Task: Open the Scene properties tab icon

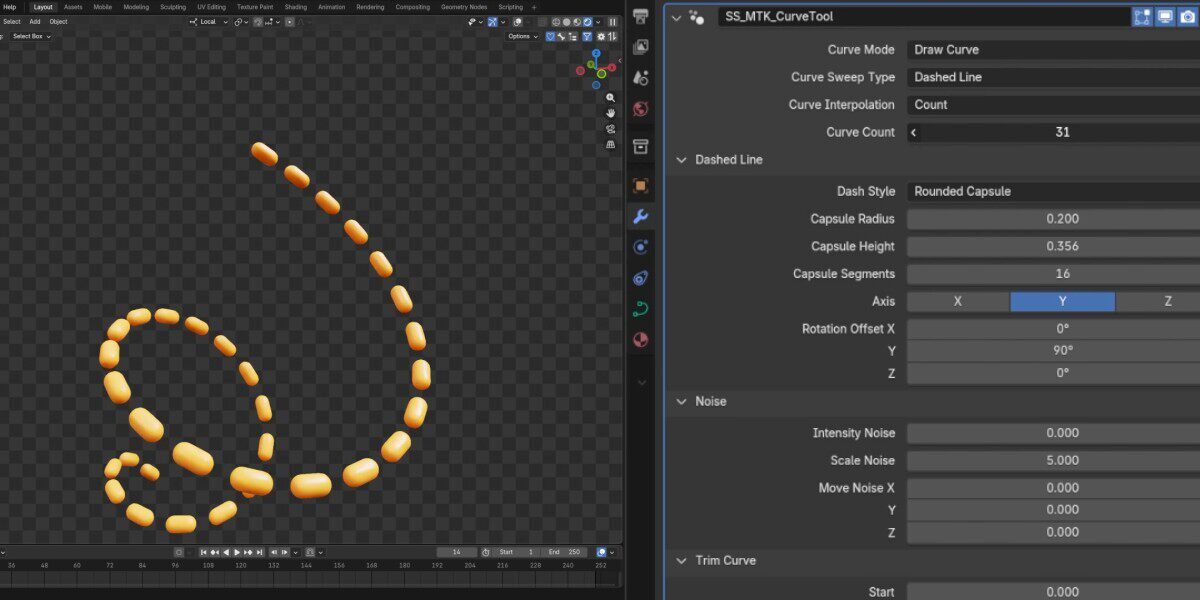Action: [x=641, y=78]
